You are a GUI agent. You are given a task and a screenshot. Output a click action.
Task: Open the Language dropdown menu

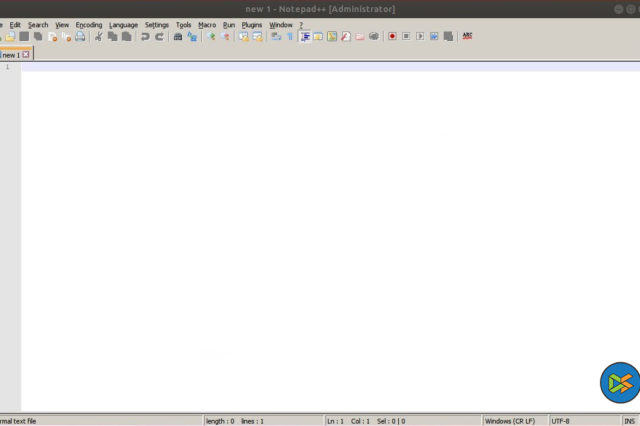pyautogui.click(x=123, y=24)
